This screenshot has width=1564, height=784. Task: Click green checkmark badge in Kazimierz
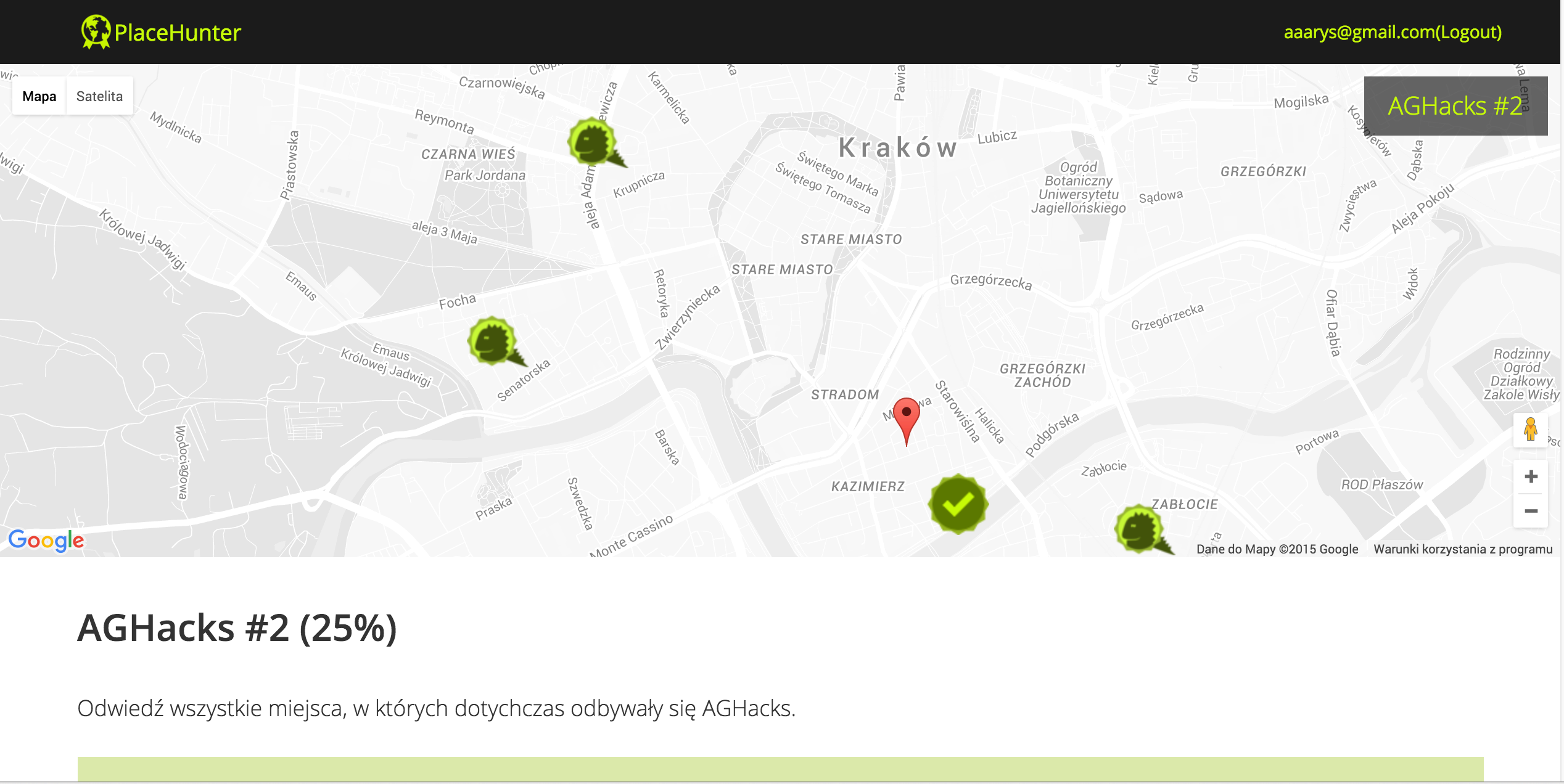[x=958, y=504]
